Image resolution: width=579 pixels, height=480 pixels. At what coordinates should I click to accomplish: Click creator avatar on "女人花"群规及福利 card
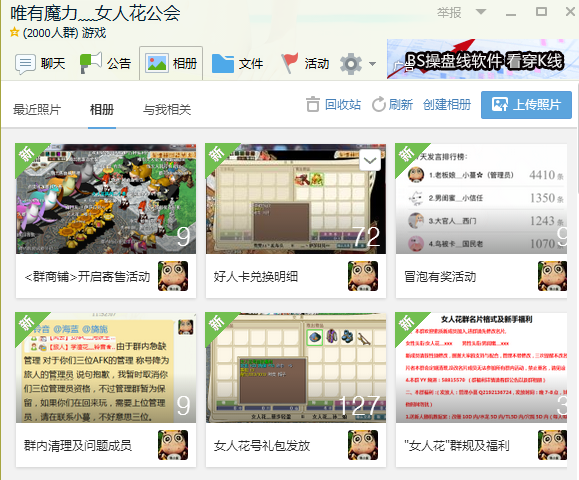(552, 445)
